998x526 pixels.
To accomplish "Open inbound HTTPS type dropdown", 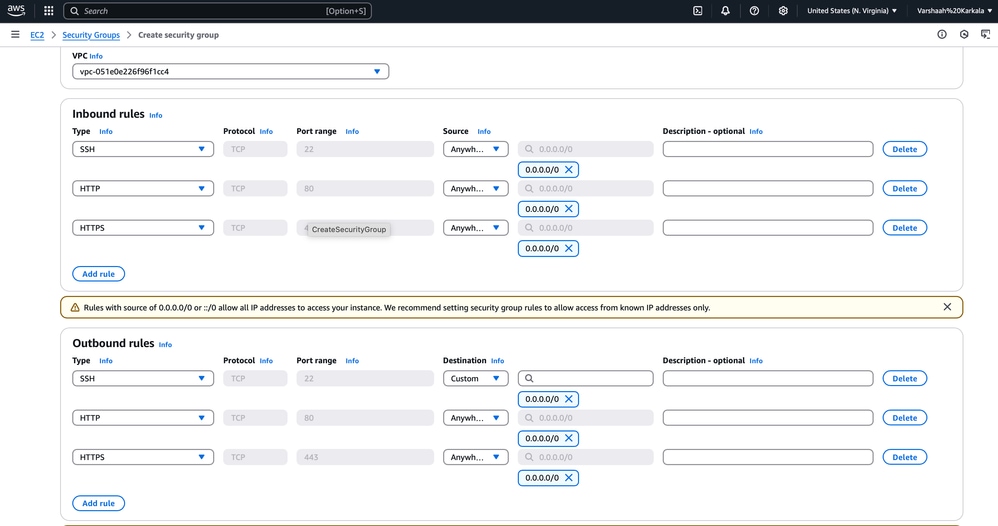I will pyautogui.click(x=143, y=228).
